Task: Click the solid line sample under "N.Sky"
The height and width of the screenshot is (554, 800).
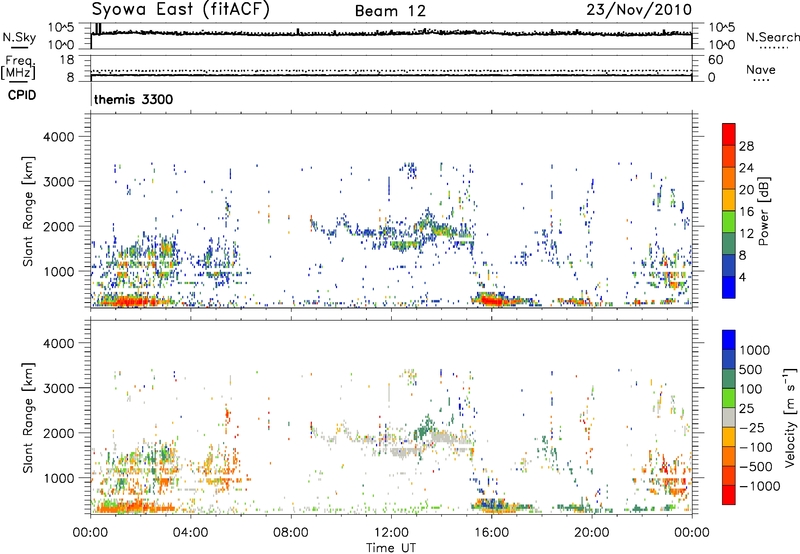Action: pos(19,47)
